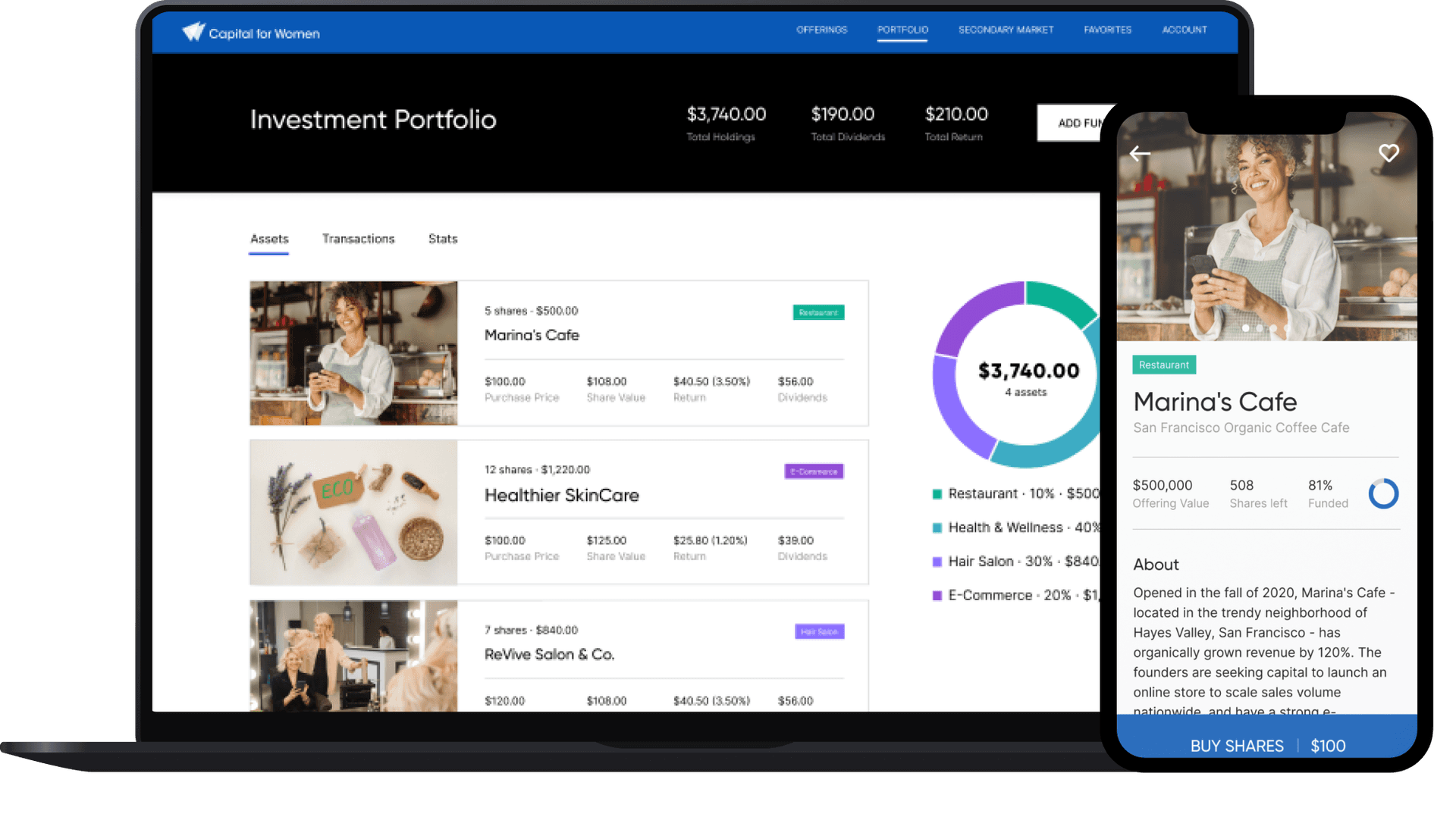
Task: Click the Hair Salon tag on ReVive Salon
Action: [x=818, y=631]
